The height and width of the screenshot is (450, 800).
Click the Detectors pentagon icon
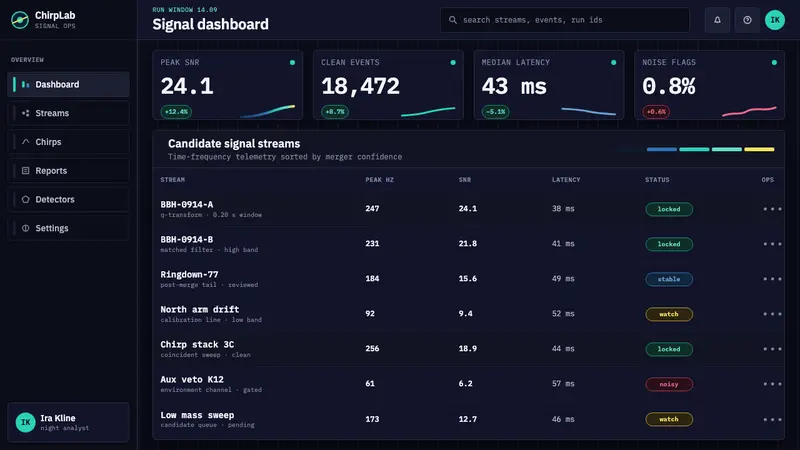(26, 199)
